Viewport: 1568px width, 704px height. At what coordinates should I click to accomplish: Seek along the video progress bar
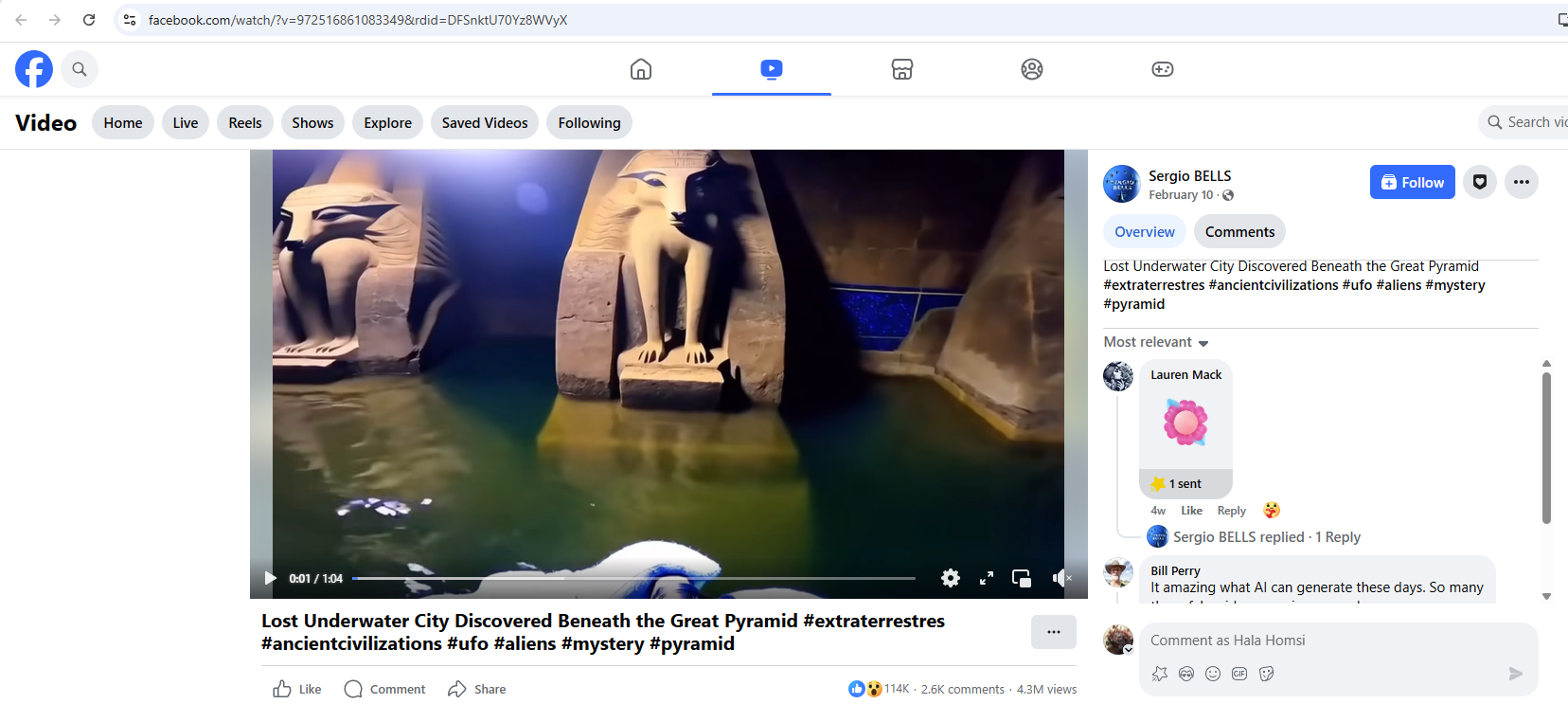pyautogui.click(x=633, y=578)
